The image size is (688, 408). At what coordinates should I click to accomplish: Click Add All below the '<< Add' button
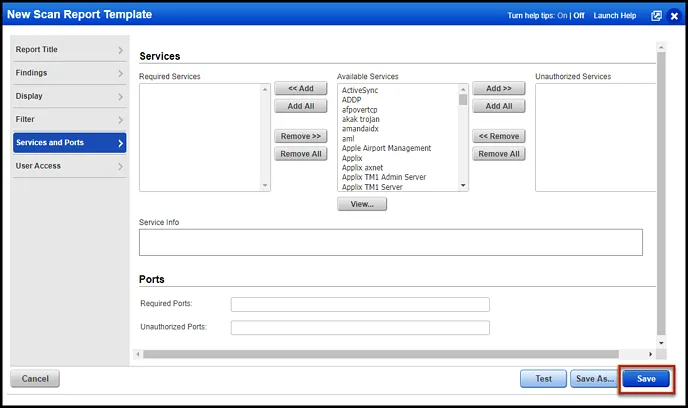pyautogui.click(x=301, y=106)
